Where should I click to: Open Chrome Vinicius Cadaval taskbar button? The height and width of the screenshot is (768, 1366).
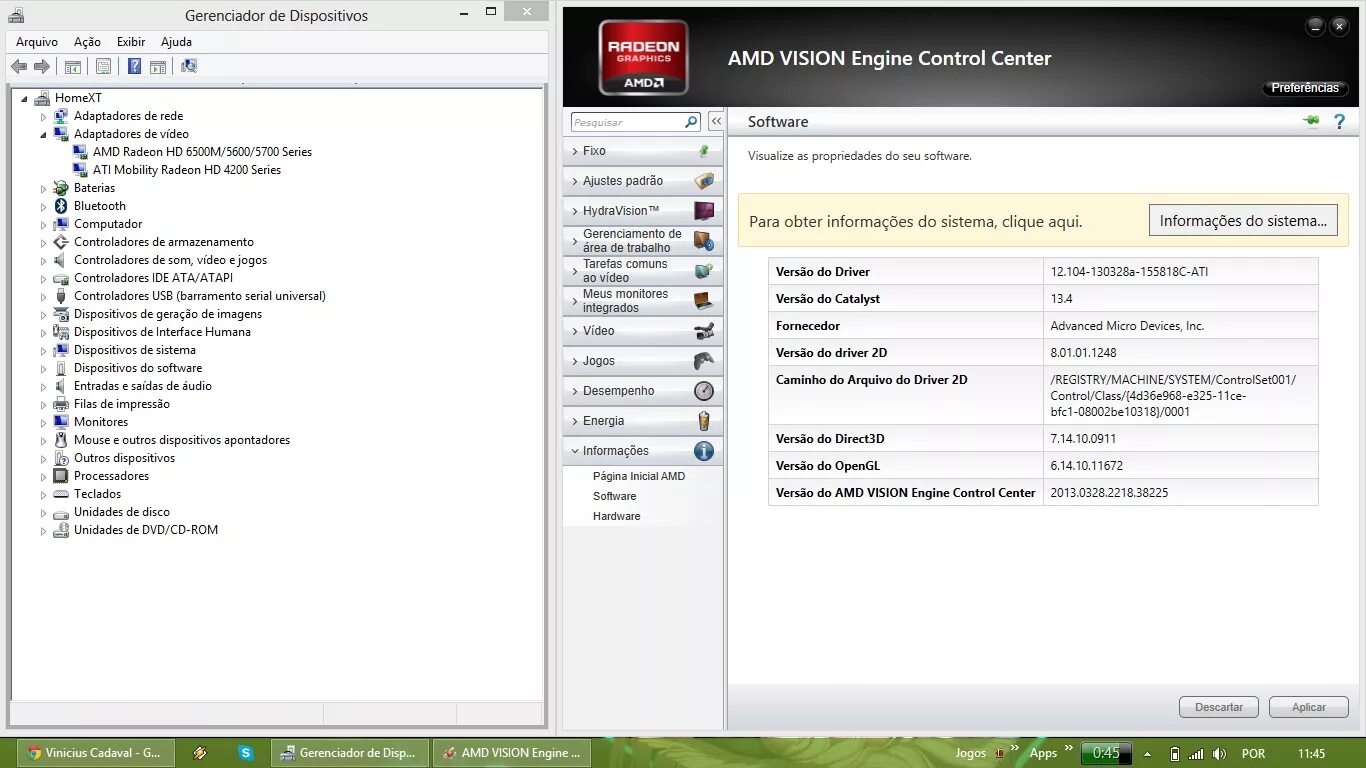click(97, 753)
